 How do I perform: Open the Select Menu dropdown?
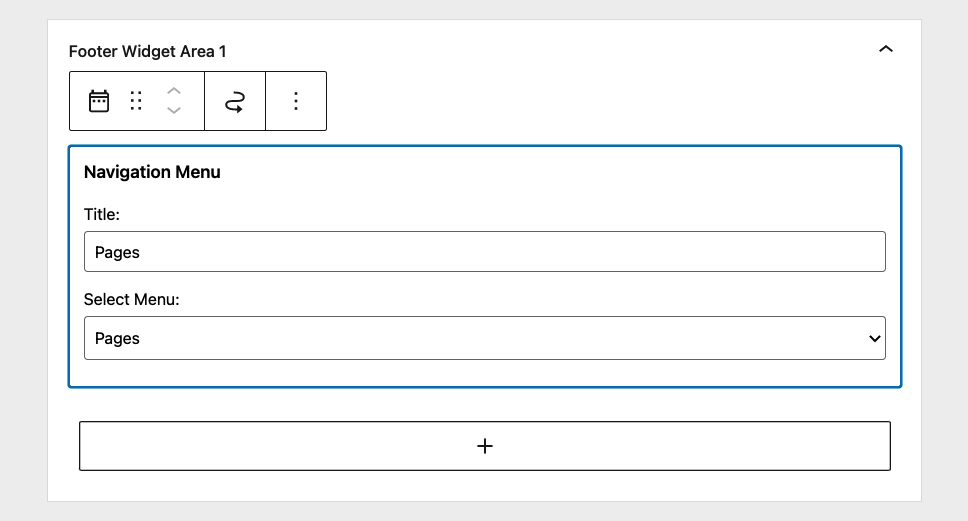[x=485, y=338]
